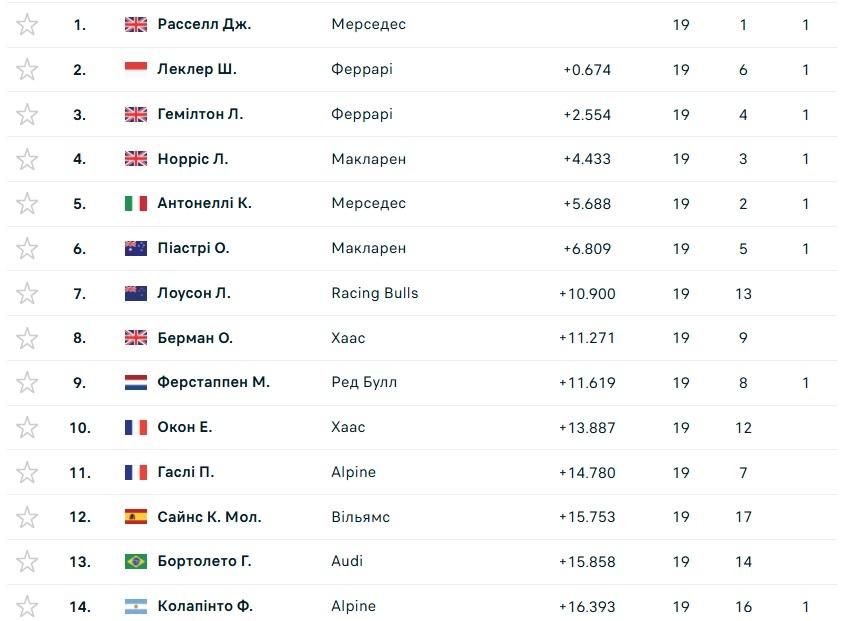Click the star in Окон Е. row
Viewport: 847px width, 621px height.
point(27,428)
